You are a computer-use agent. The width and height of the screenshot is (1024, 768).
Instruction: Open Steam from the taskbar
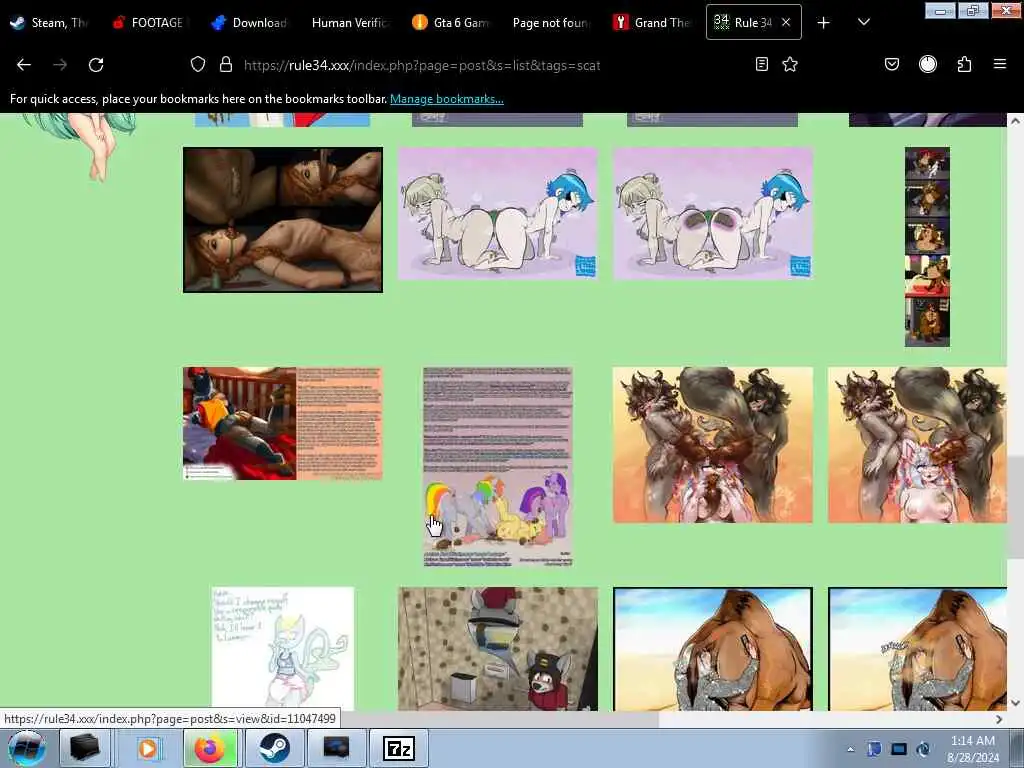click(x=274, y=748)
